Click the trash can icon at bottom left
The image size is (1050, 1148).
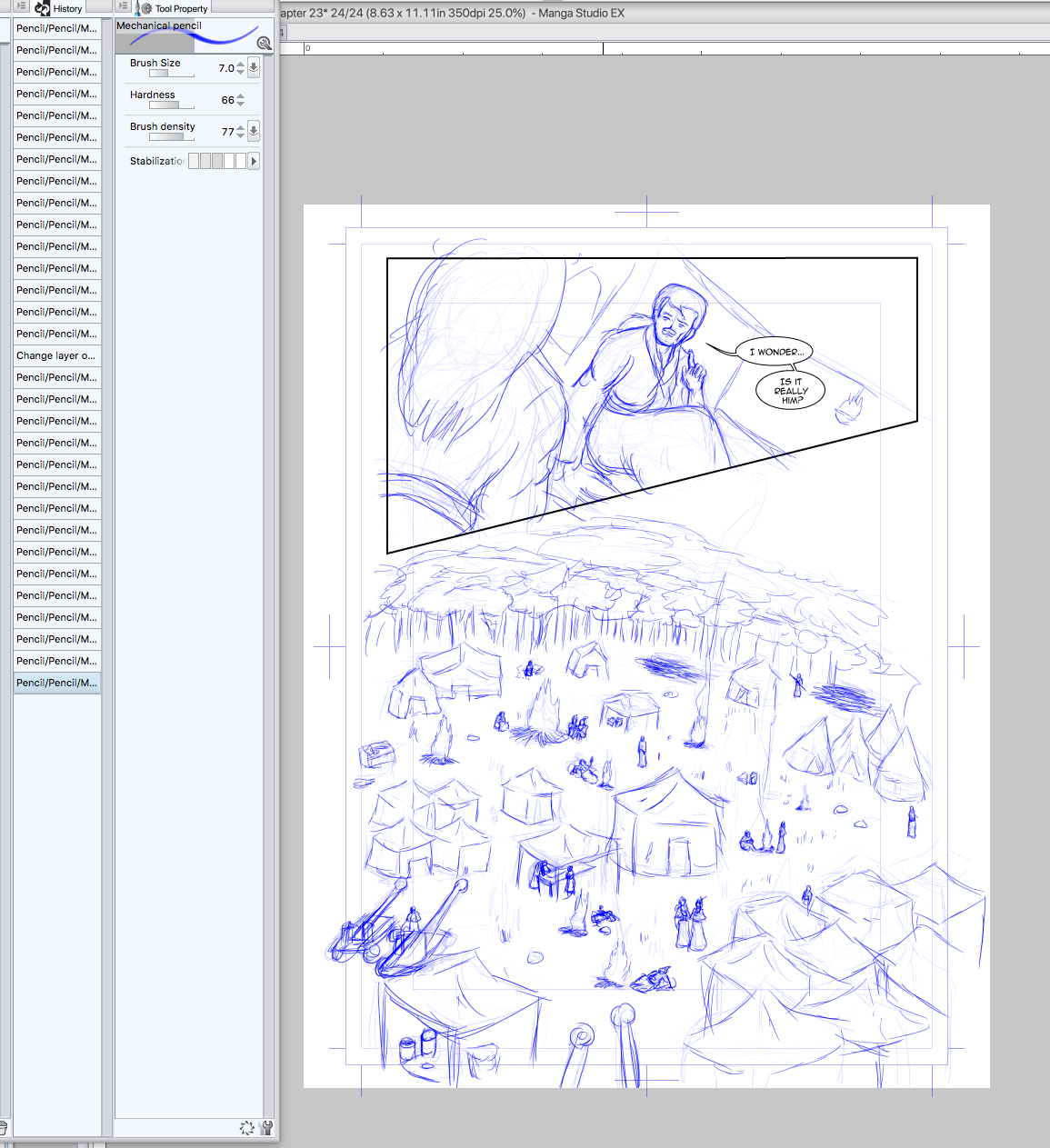click(4, 1128)
